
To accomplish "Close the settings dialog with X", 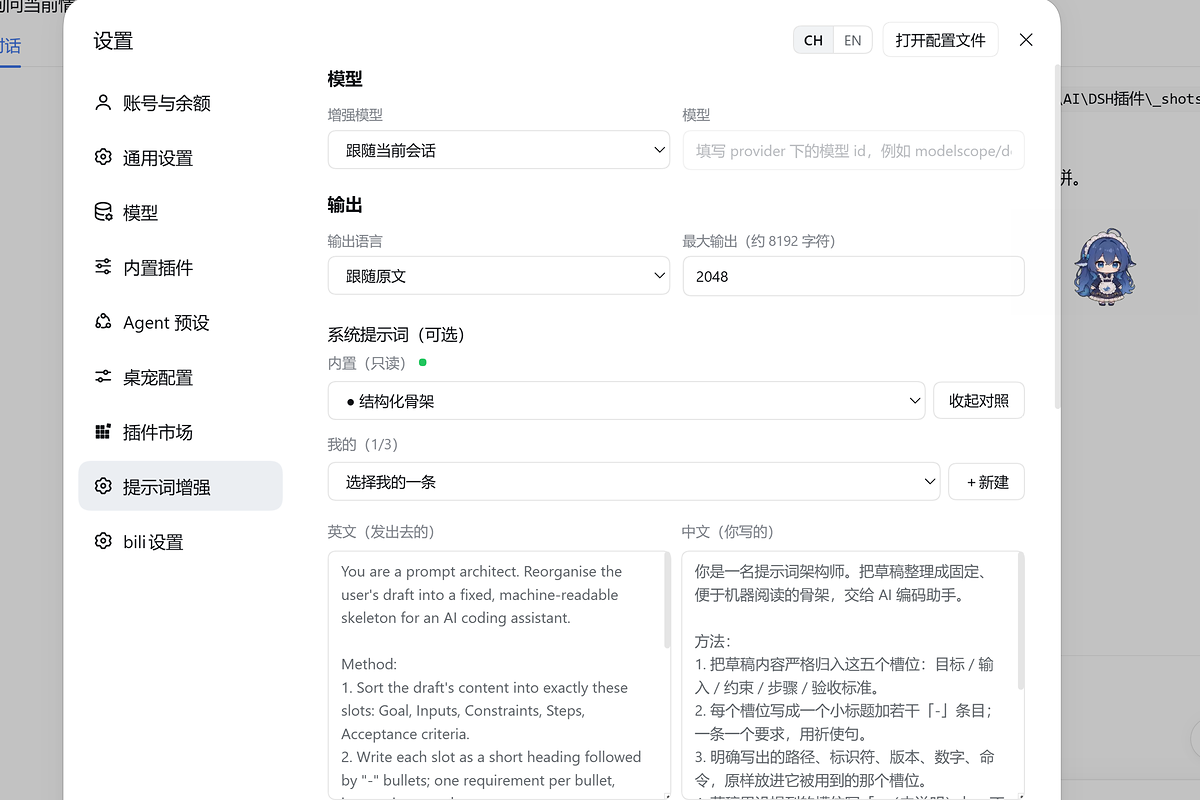I will pyautogui.click(x=1026, y=40).
